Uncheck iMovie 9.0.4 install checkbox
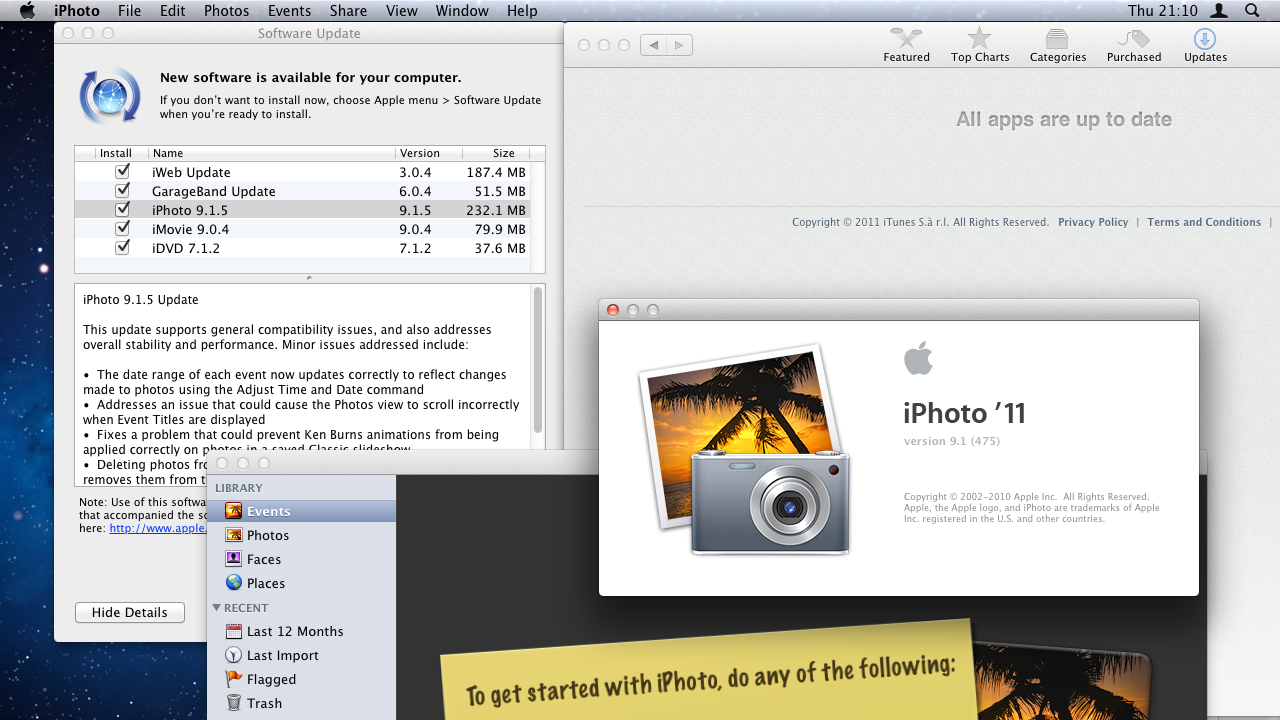 click(123, 228)
